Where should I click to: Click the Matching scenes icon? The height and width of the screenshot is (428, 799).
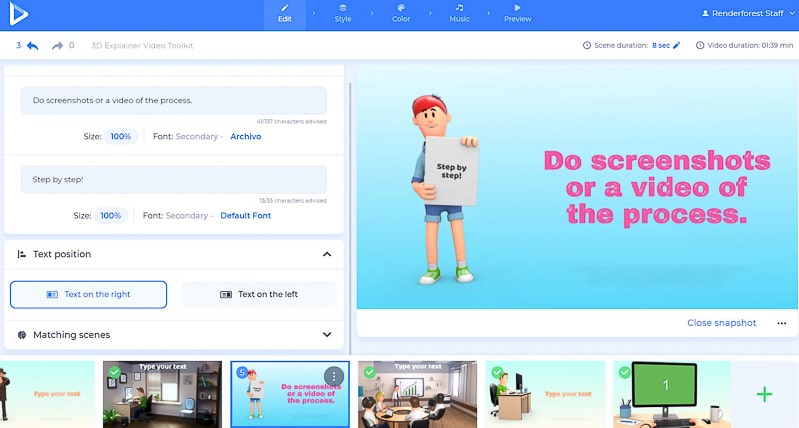click(x=21, y=335)
